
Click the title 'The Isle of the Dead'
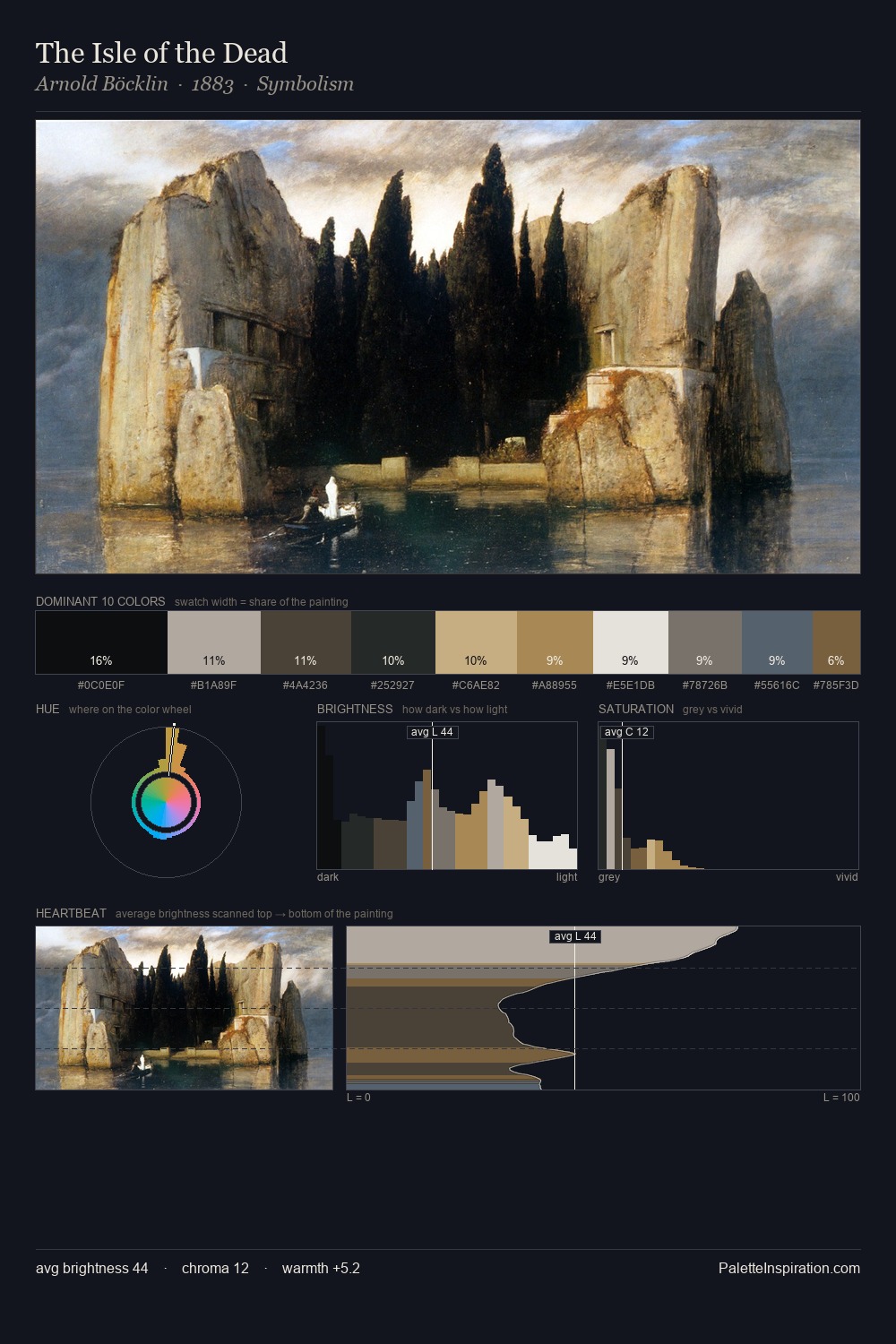(x=161, y=53)
